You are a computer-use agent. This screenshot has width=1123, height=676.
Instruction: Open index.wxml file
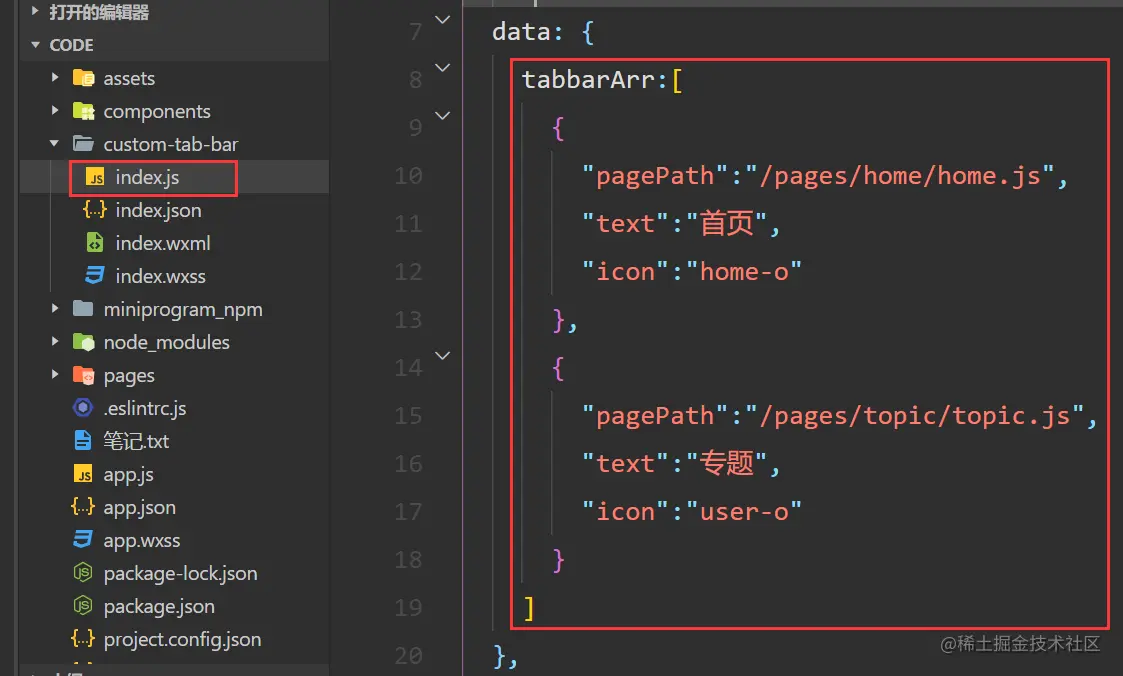click(163, 243)
